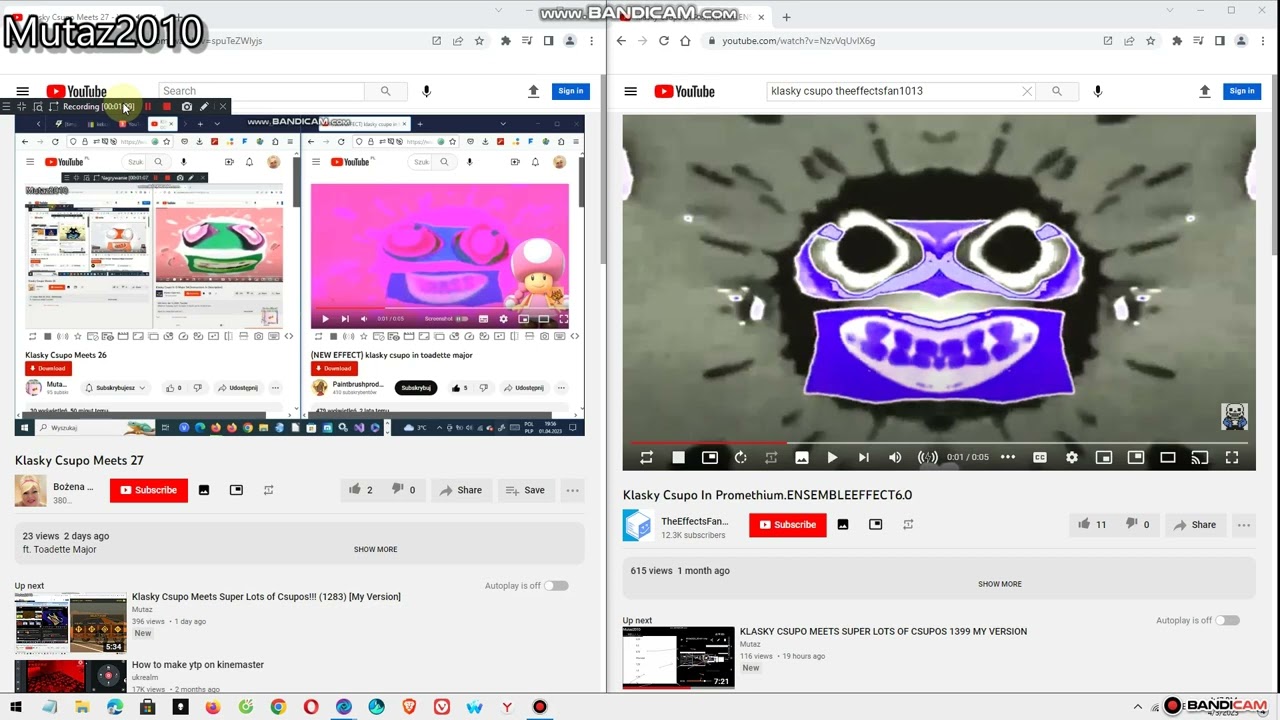This screenshot has width=1280, height=720.
Task: Enter fullscreen on the right video player
Action: [x=1232, y=457]
